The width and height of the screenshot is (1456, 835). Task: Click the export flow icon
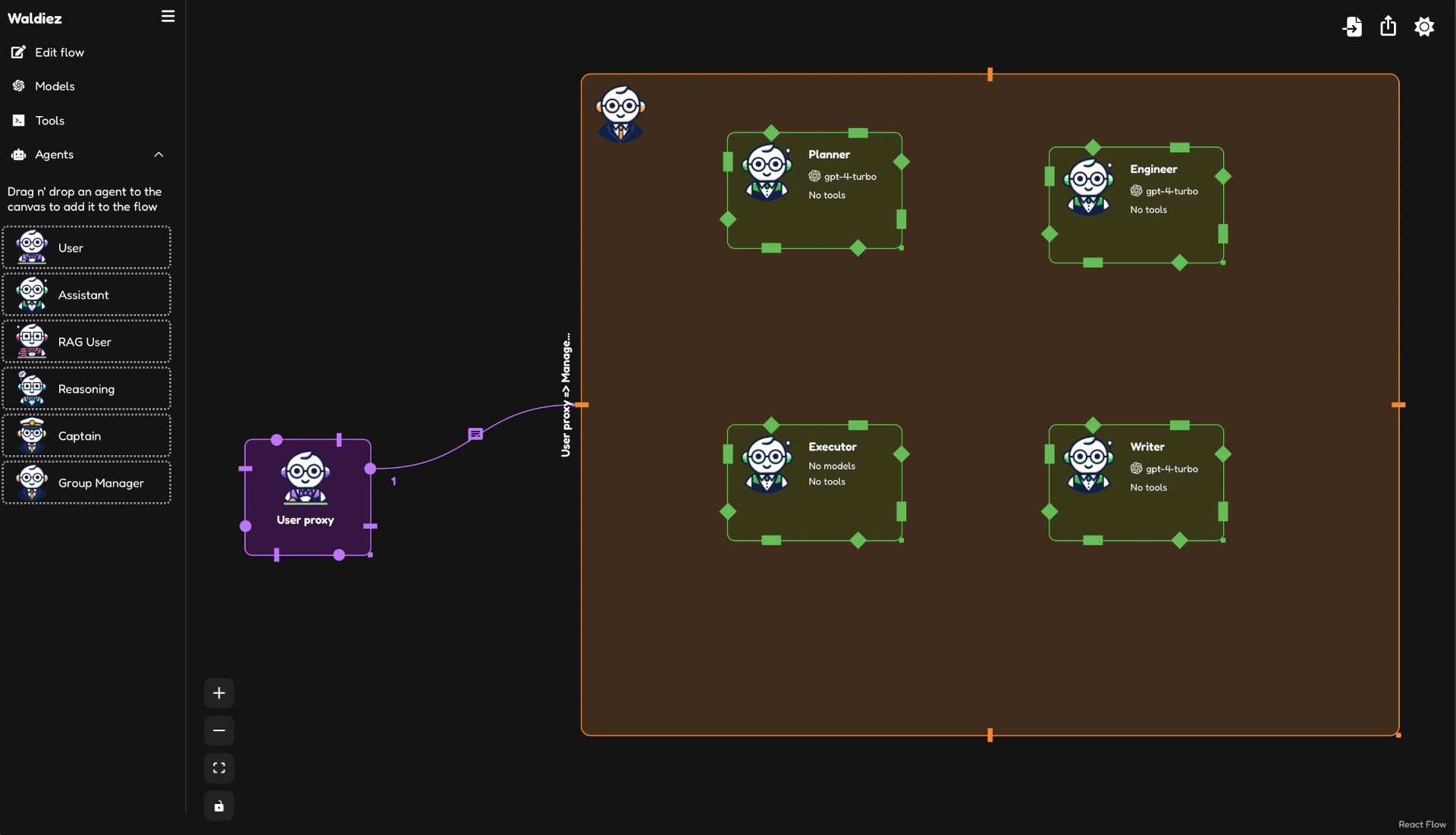pyautogui.click(x=1388, y=27)
